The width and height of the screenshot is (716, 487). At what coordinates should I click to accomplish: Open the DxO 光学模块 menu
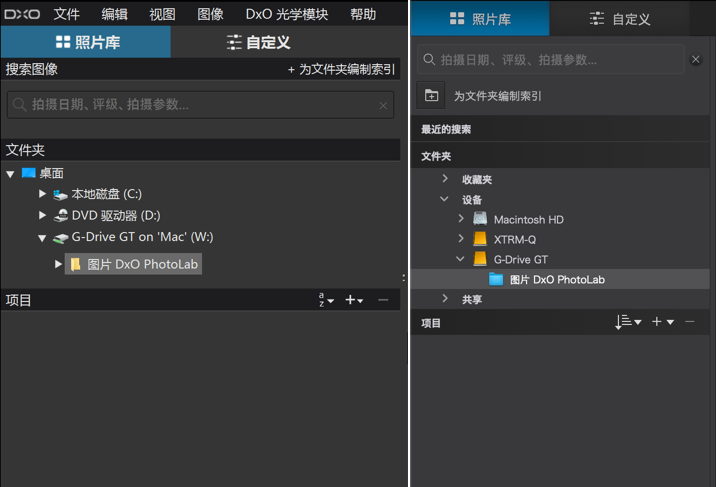tap(287, 14)
